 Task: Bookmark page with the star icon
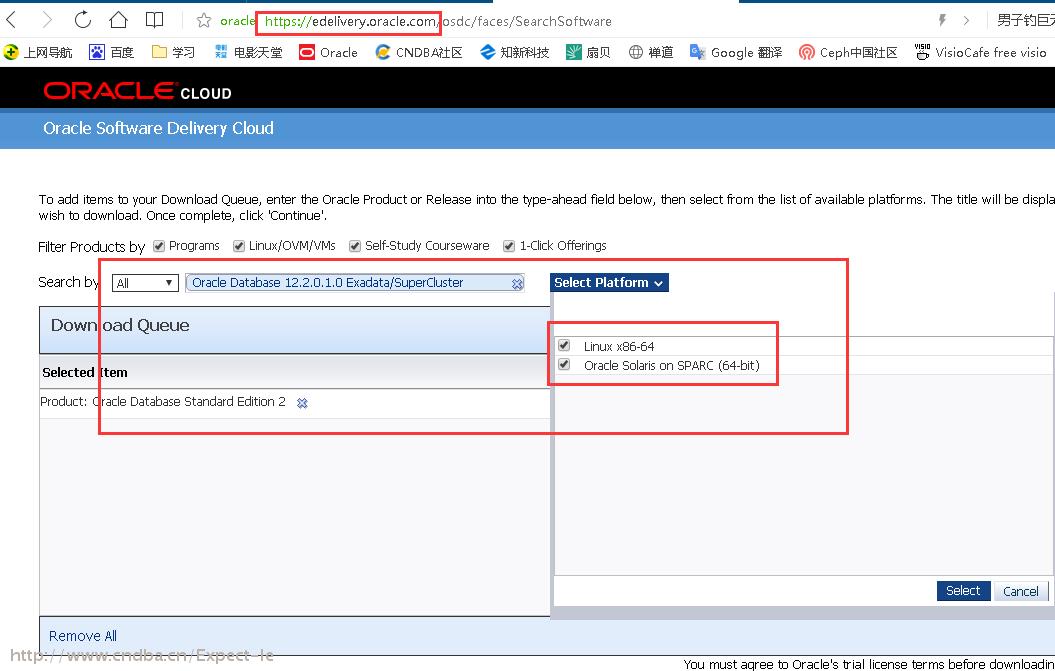pyautogui.click(x=204, y=20)
